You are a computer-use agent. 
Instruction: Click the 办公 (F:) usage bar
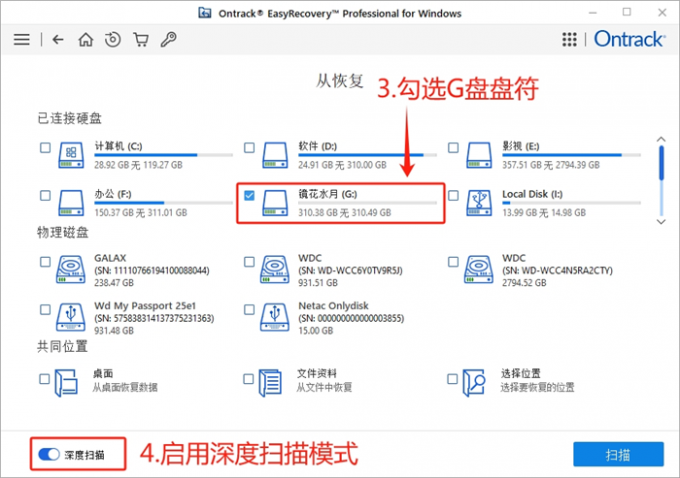pos(163,203)
